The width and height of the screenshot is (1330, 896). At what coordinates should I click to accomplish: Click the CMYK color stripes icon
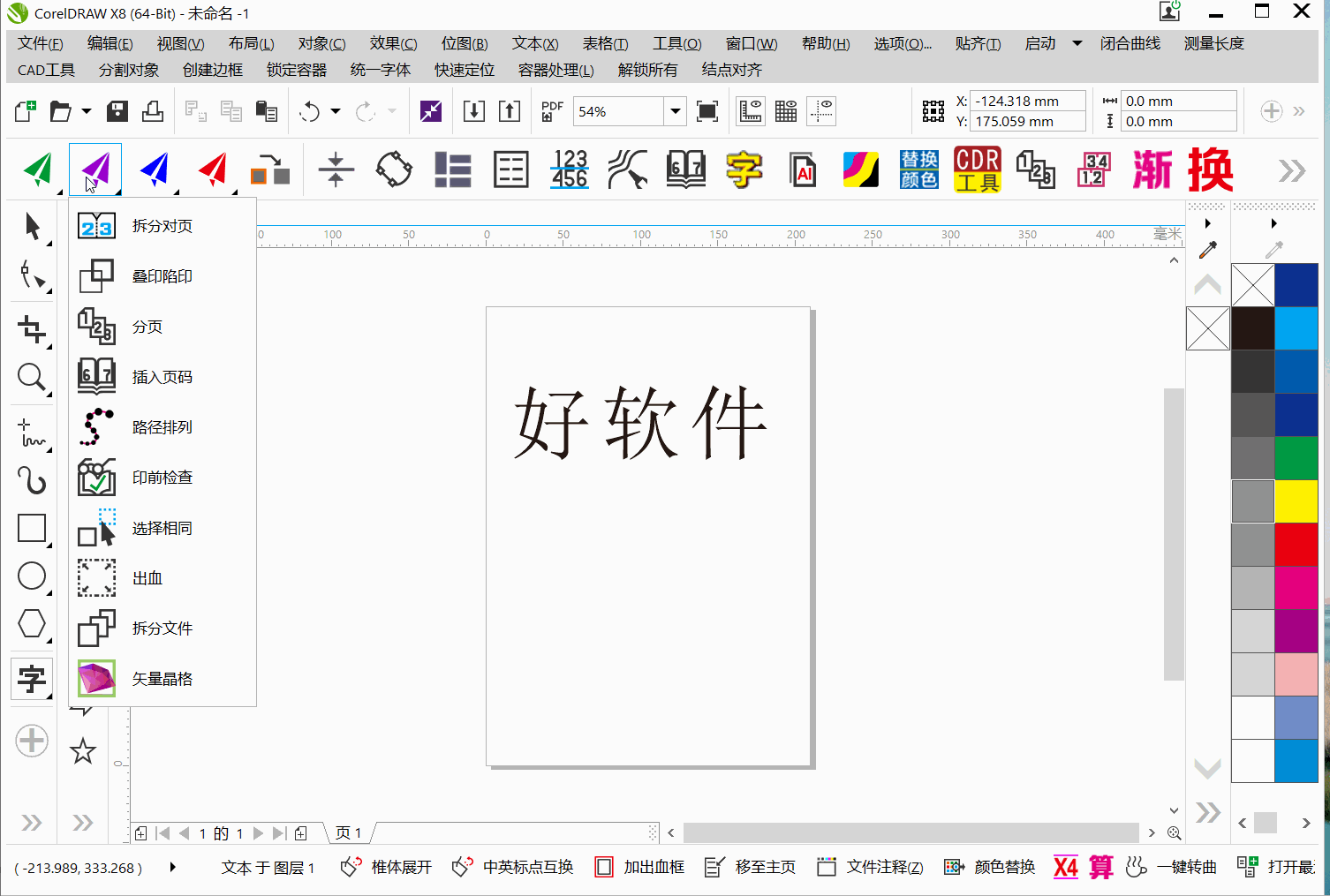[x=861, y=169]
